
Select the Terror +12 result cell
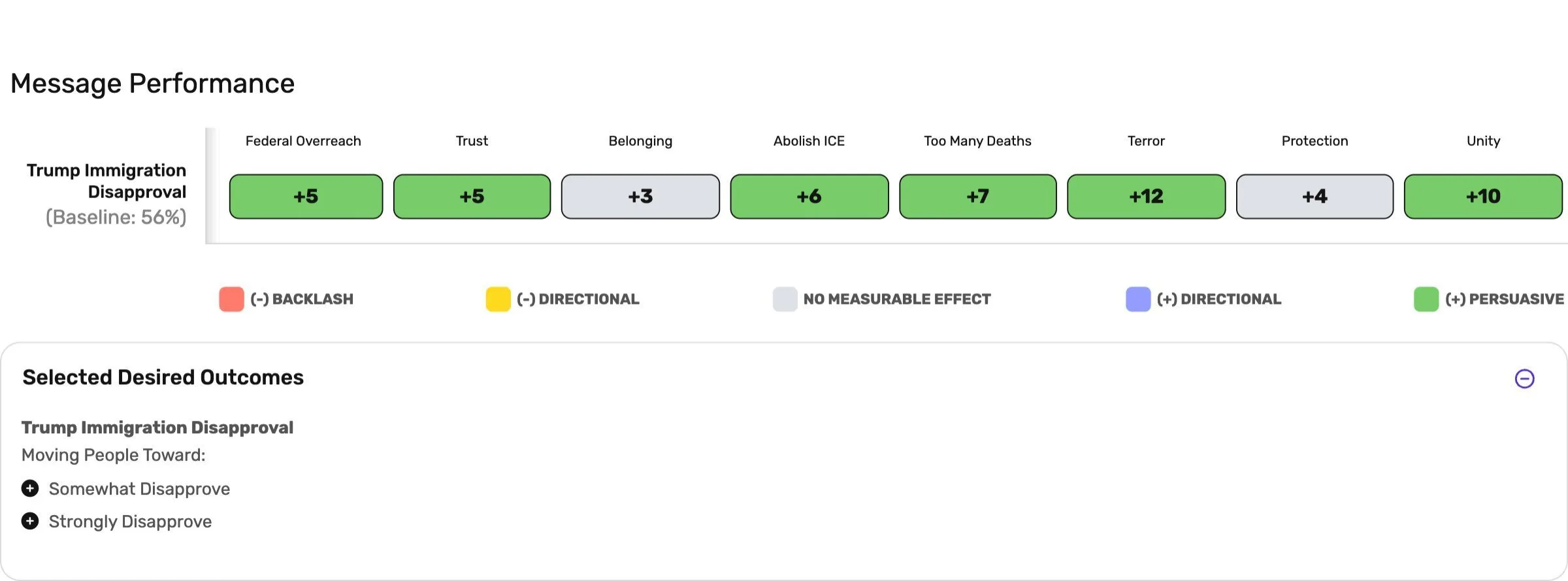coord(1146,196)
